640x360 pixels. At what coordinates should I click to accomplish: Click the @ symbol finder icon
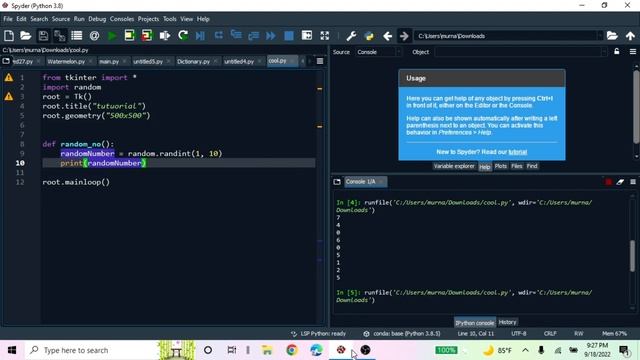pos(94,36)
